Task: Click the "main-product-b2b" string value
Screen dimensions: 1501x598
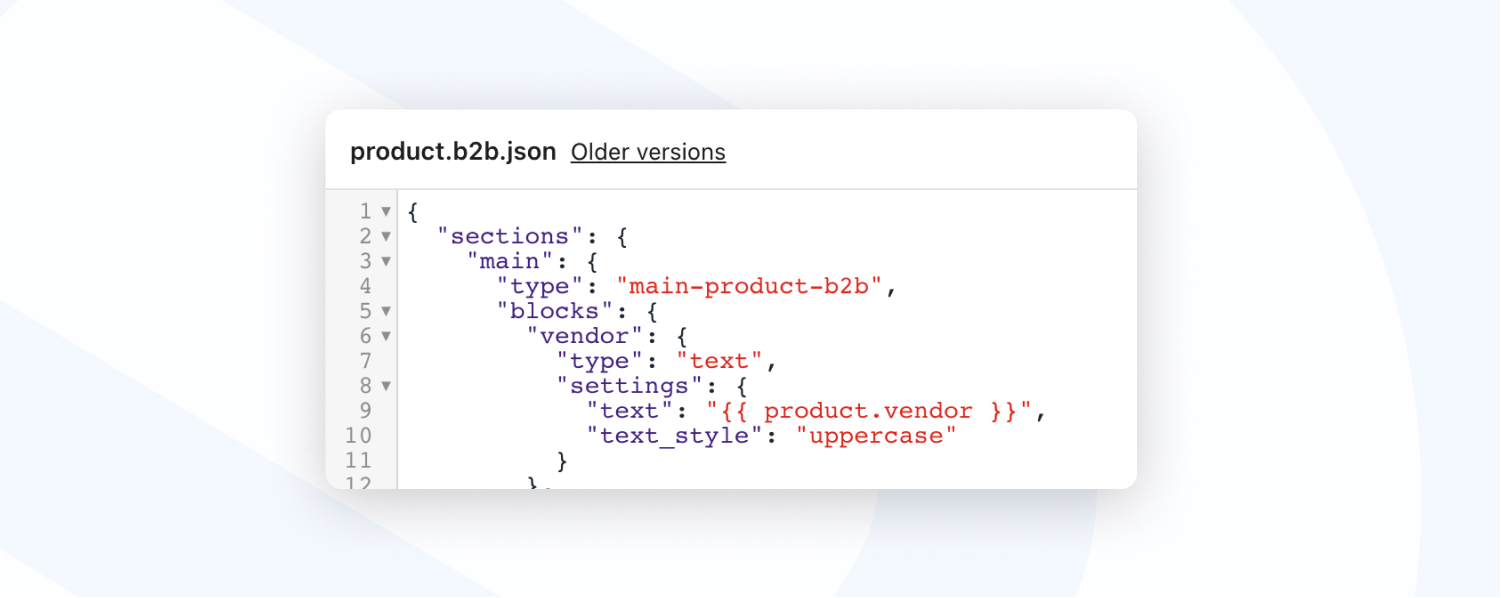Action: point(750,287)
